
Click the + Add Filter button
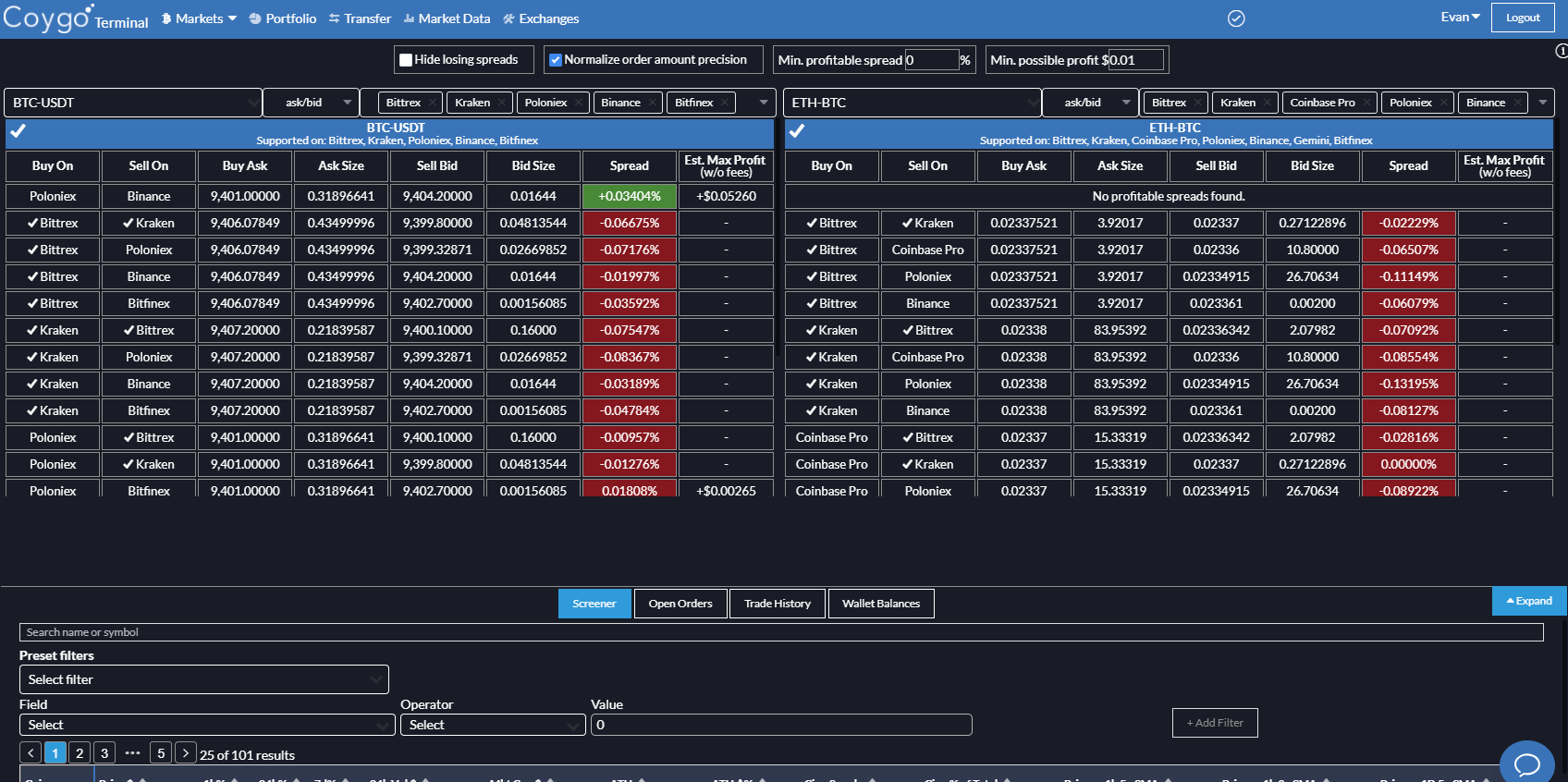pyautogui.click(x=1215, y=723)
